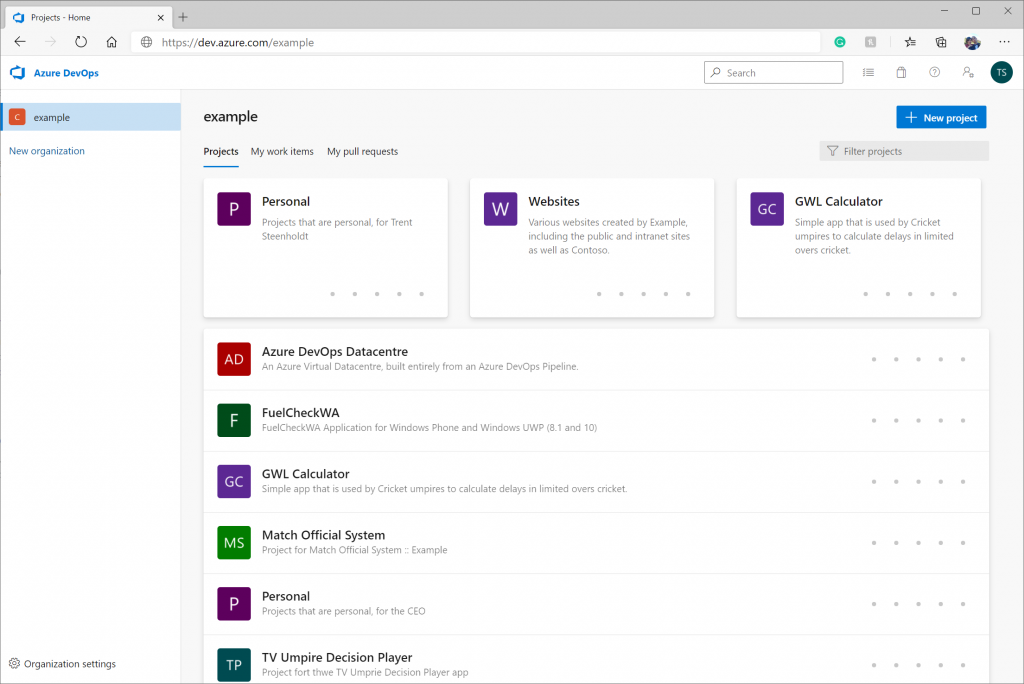Open the Websites card title

pyautogui.click(x=554, y=201)
